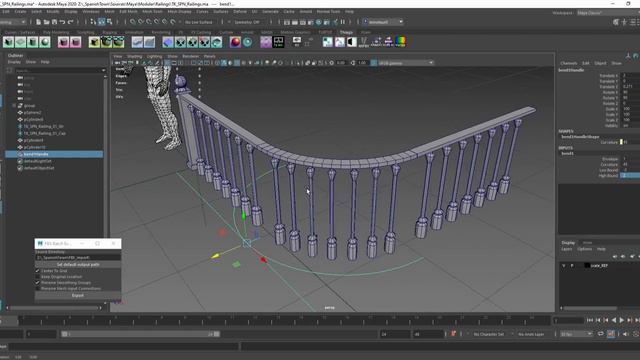The width and height of the screenshot is (640, 360).
Task: Click the play backwards button
Action: tap(614, 321)
